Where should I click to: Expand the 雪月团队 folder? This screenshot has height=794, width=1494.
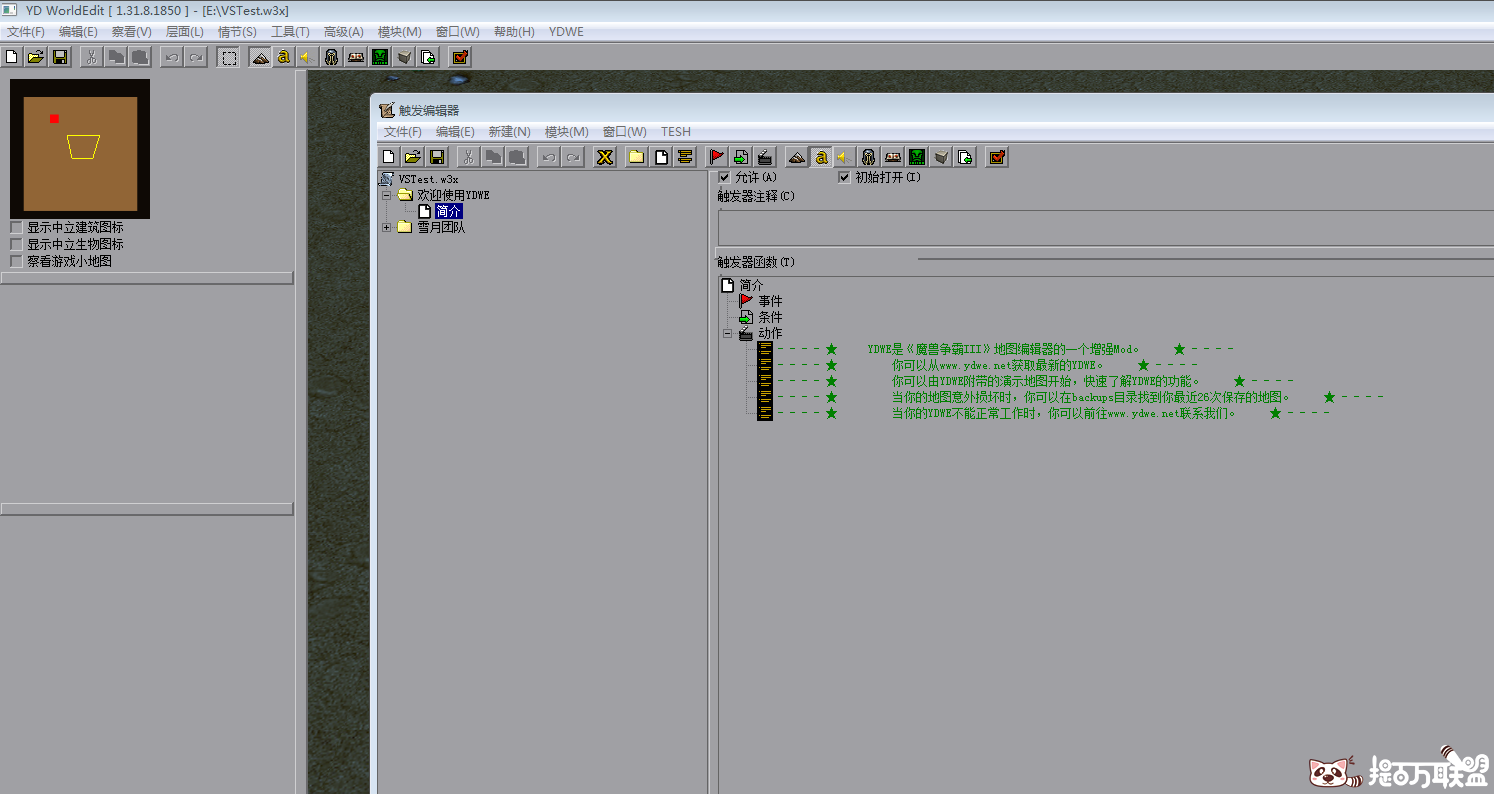(386, 228)
